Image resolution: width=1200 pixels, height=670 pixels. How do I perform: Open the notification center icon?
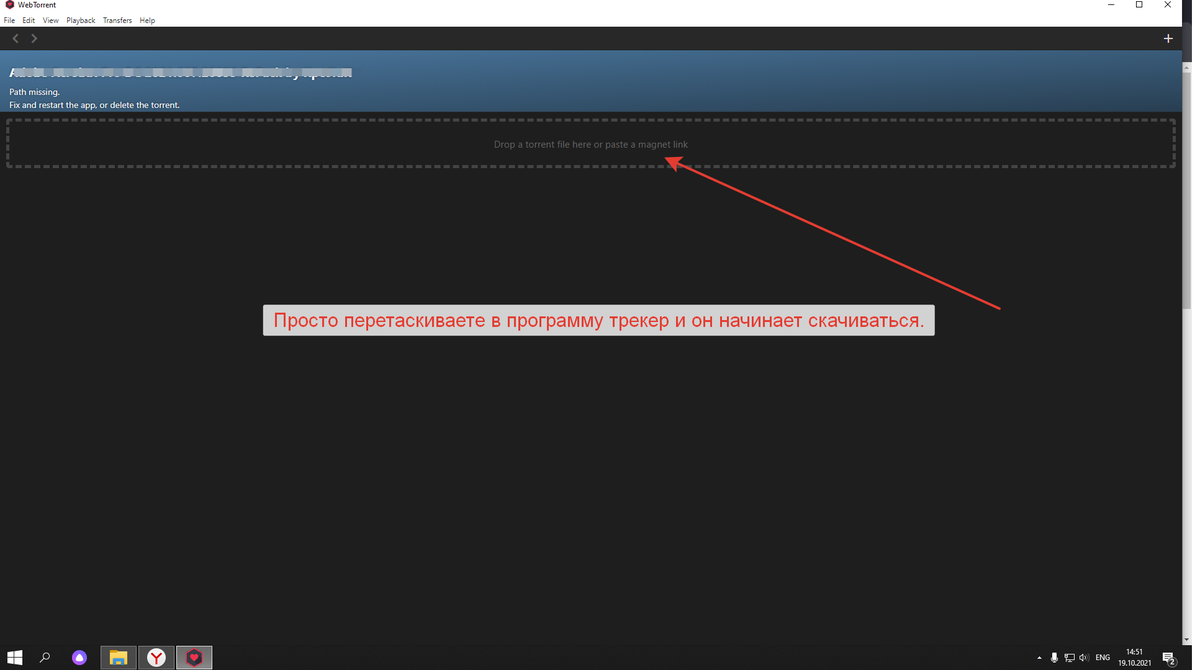1168,657
